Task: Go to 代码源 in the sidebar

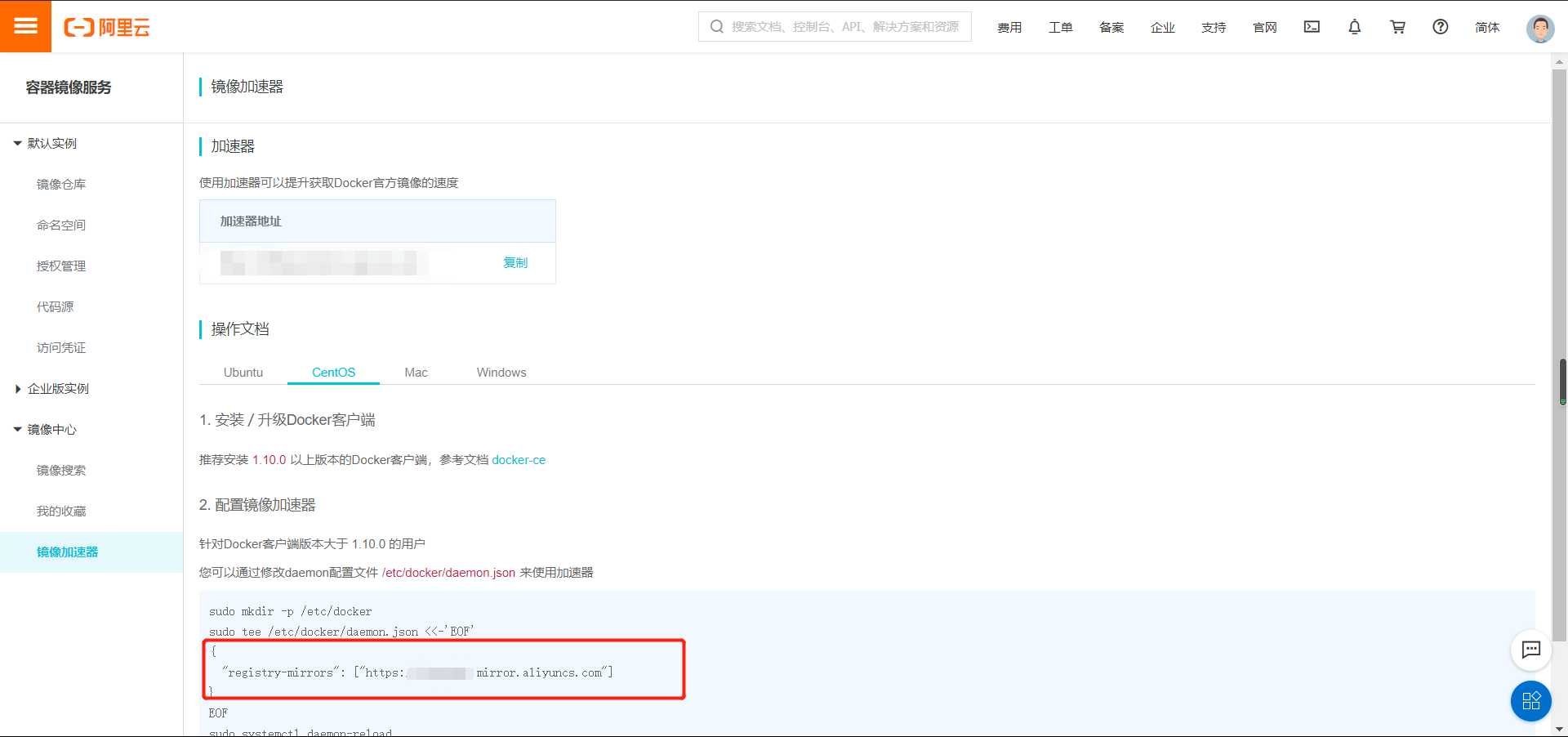Action: [55, 307]
